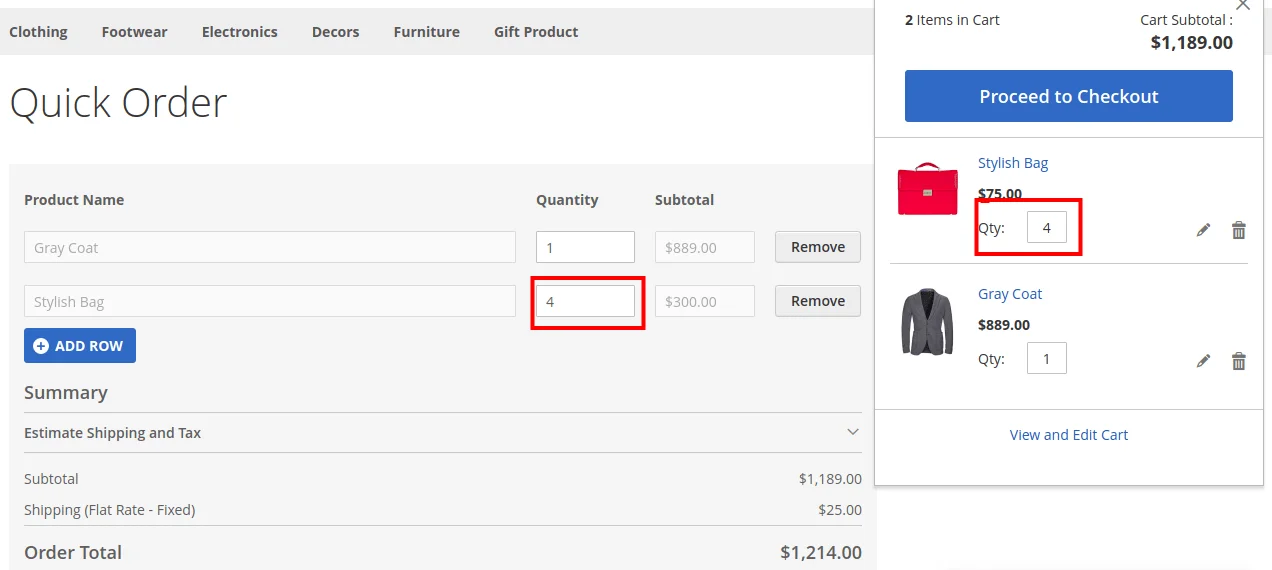Screen dimensions: 1272x570
Task: Click the Summary Subtotal $1,189.00 value
Action: pos(830,479)
